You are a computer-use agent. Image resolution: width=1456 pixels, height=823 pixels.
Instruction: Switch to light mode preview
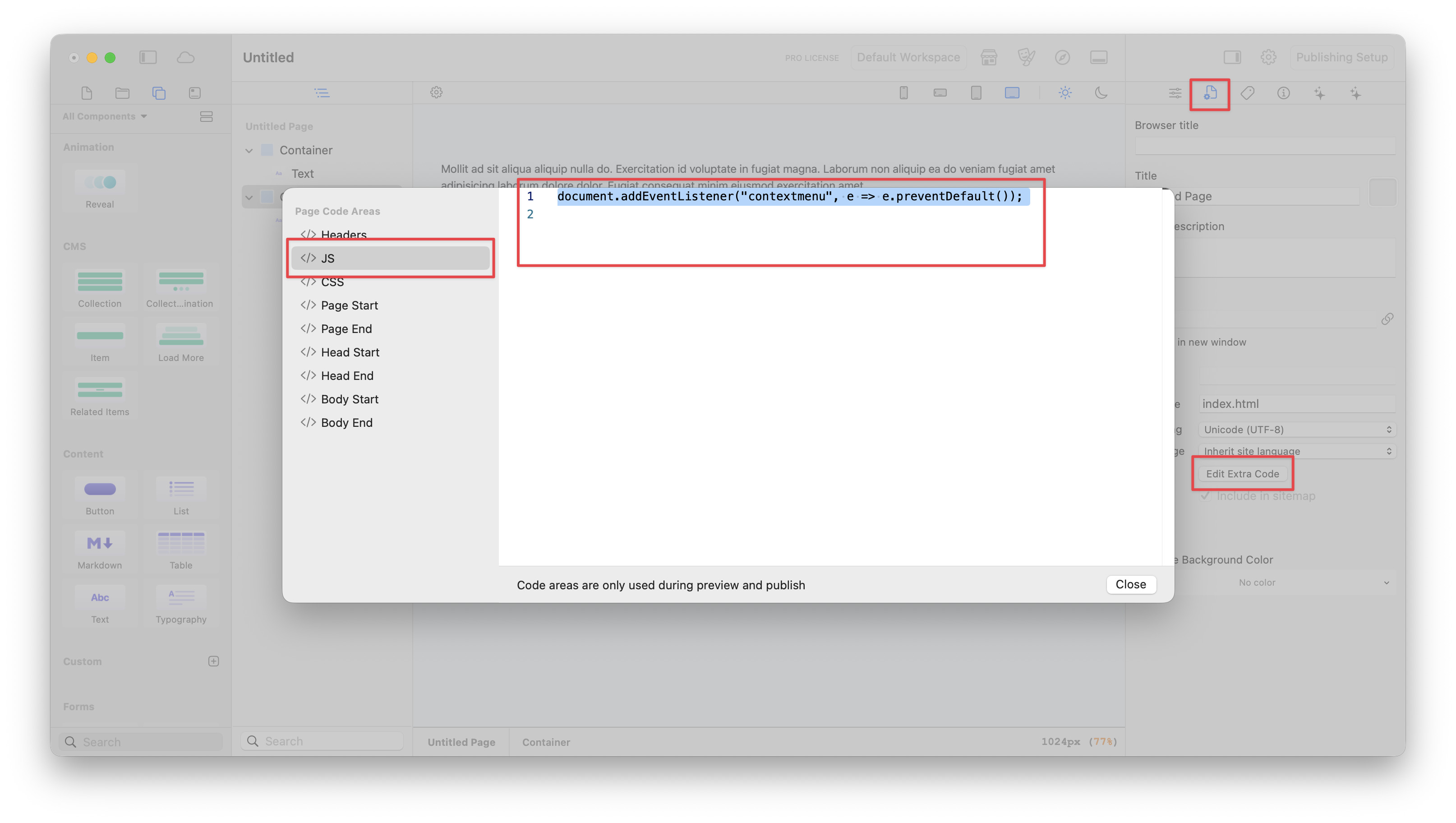[x=1065, y=92]
